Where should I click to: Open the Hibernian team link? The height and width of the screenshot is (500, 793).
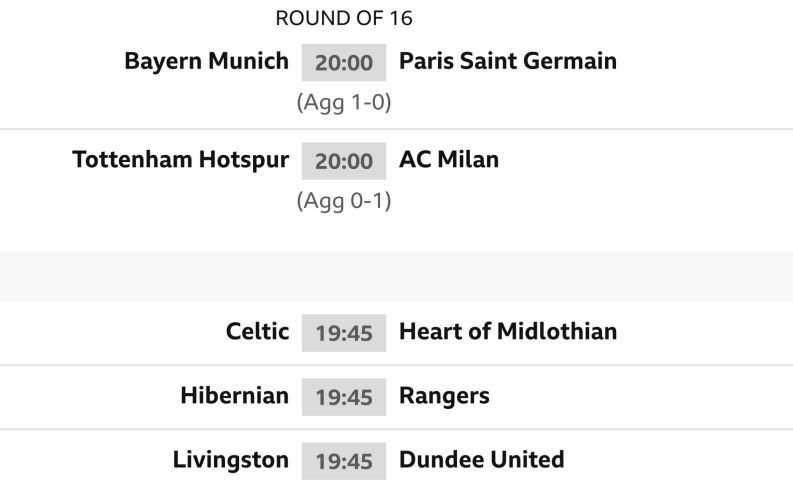pyautogui.click(x=235, y=396)
